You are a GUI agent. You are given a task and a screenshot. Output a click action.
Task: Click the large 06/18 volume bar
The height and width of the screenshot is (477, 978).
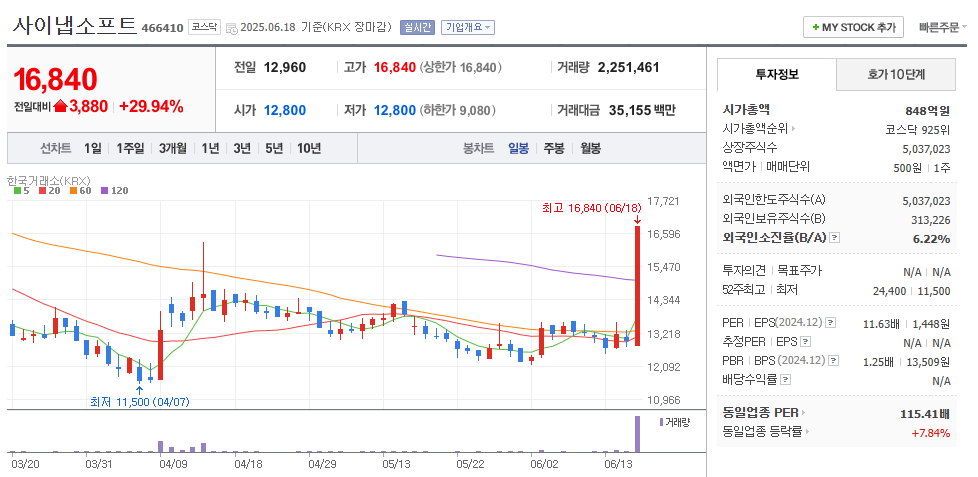[637, 434]
